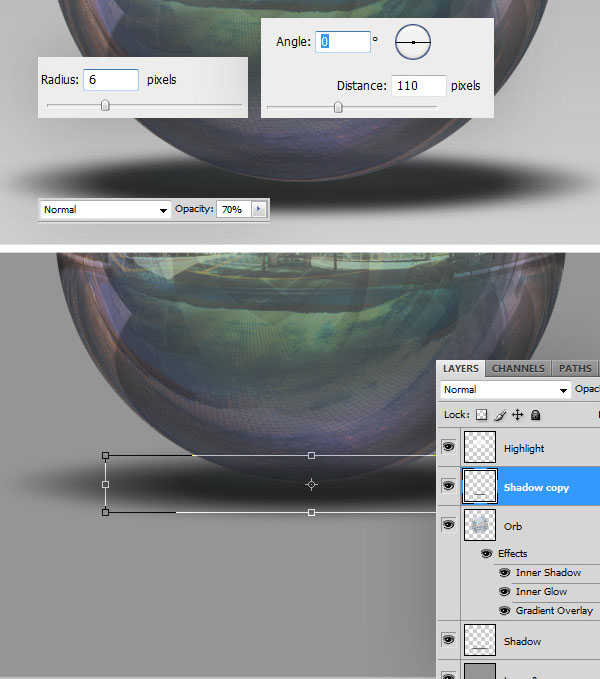This screenshot has width=600, height=679.
Task: Click the Angle dial control
Action: 413,42
